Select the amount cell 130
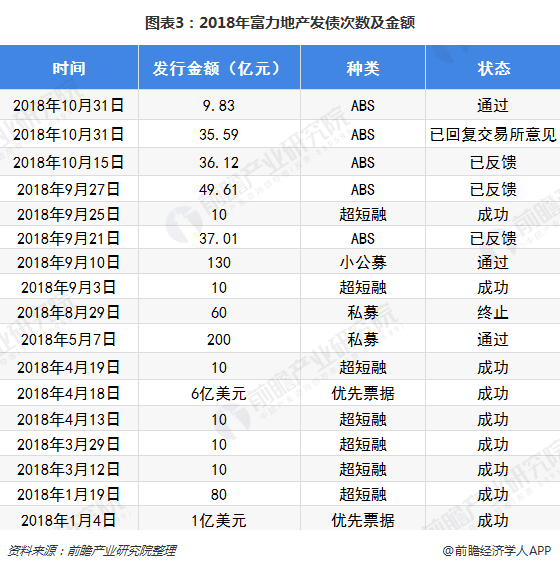The width and height of the screenshot is (560, 569). click(219, 263)
